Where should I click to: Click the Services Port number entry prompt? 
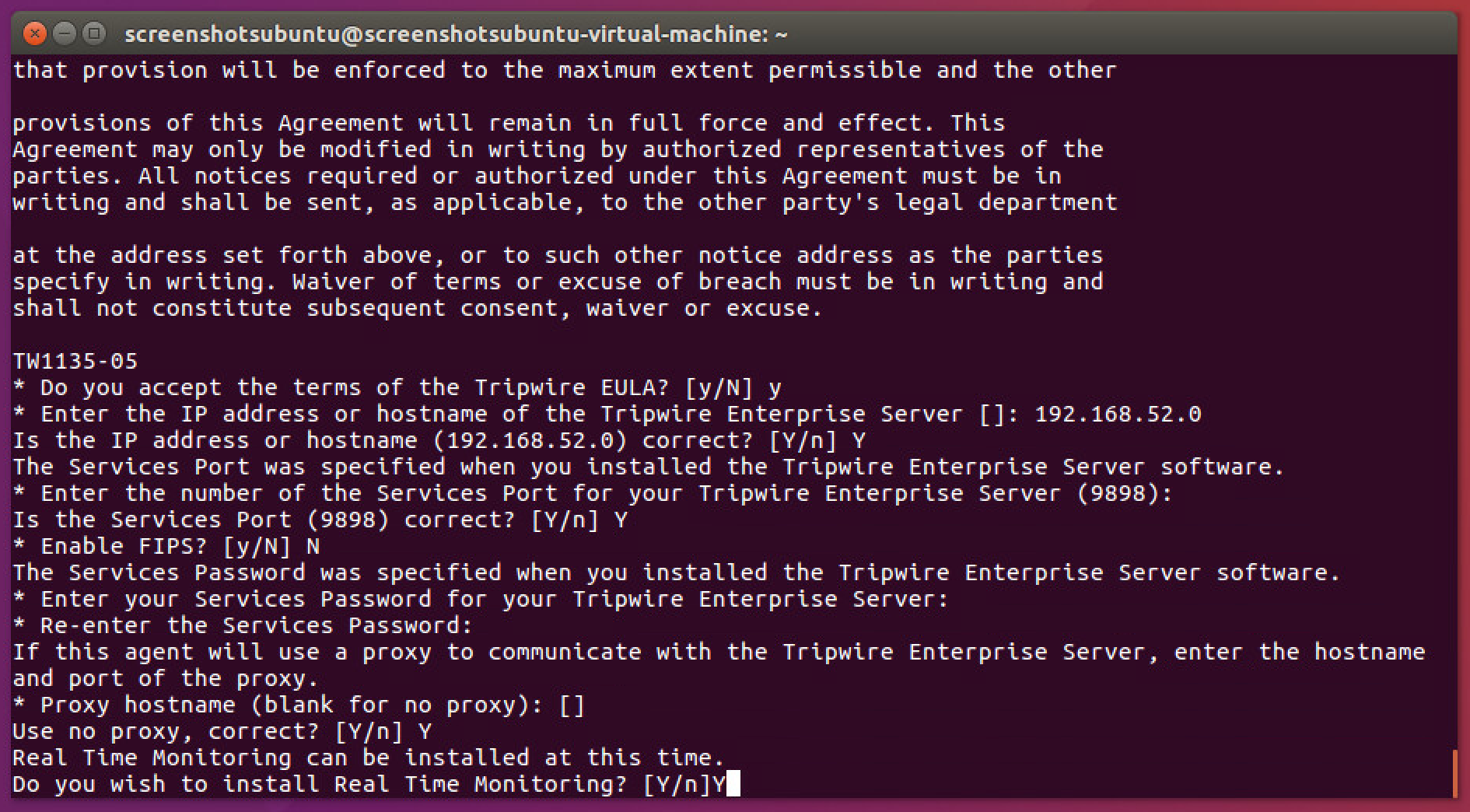click(593, 493)
